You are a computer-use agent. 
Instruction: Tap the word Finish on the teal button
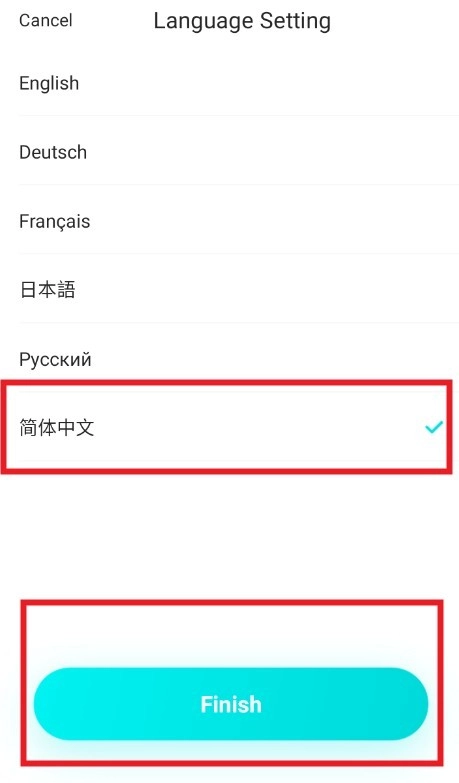(x=231, y=704)
